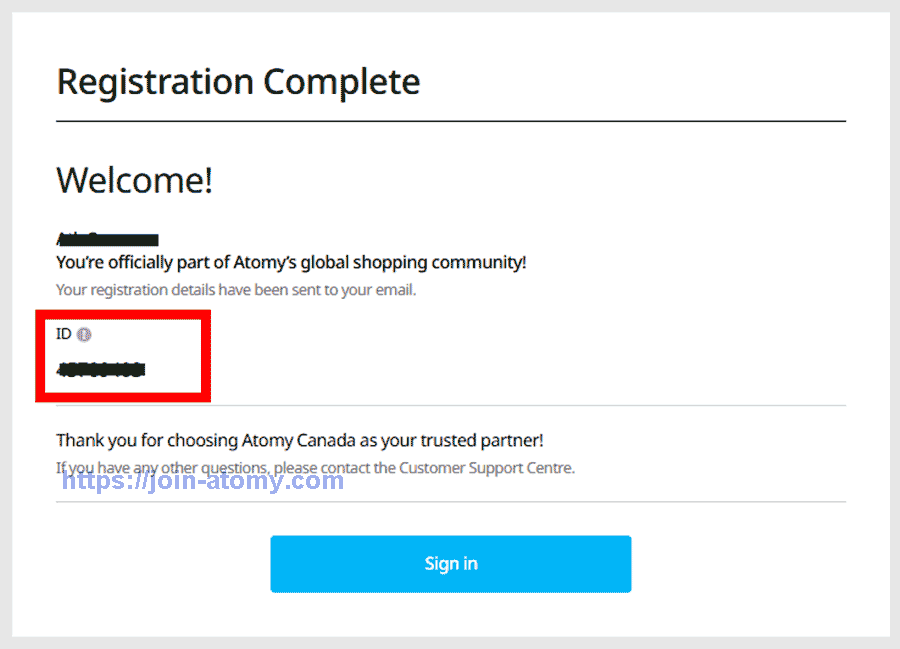Click the horizontal rule under Registration Complete
The width and height of the screenshot is (900, 649).
click(x=450, y=120)
